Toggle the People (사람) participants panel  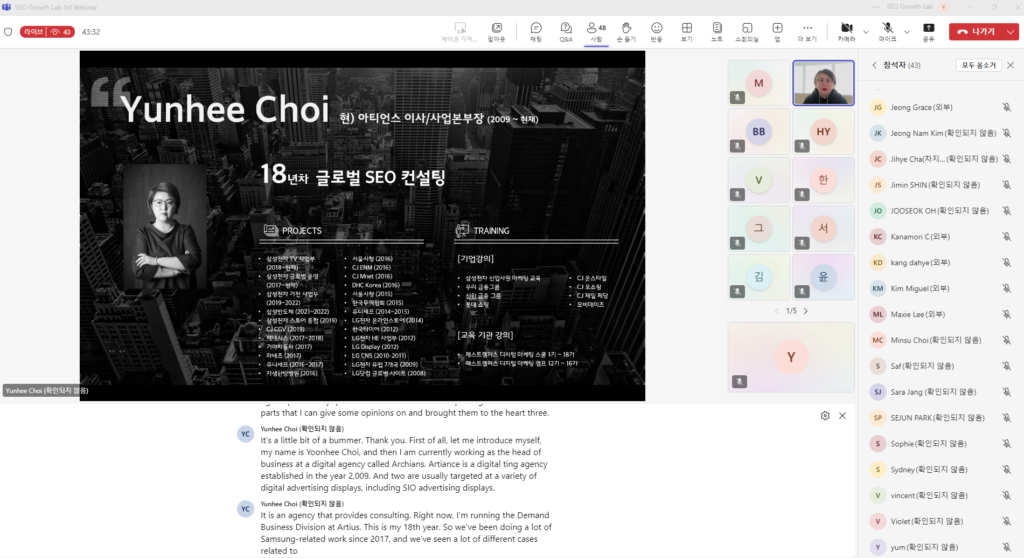[596, 31]
